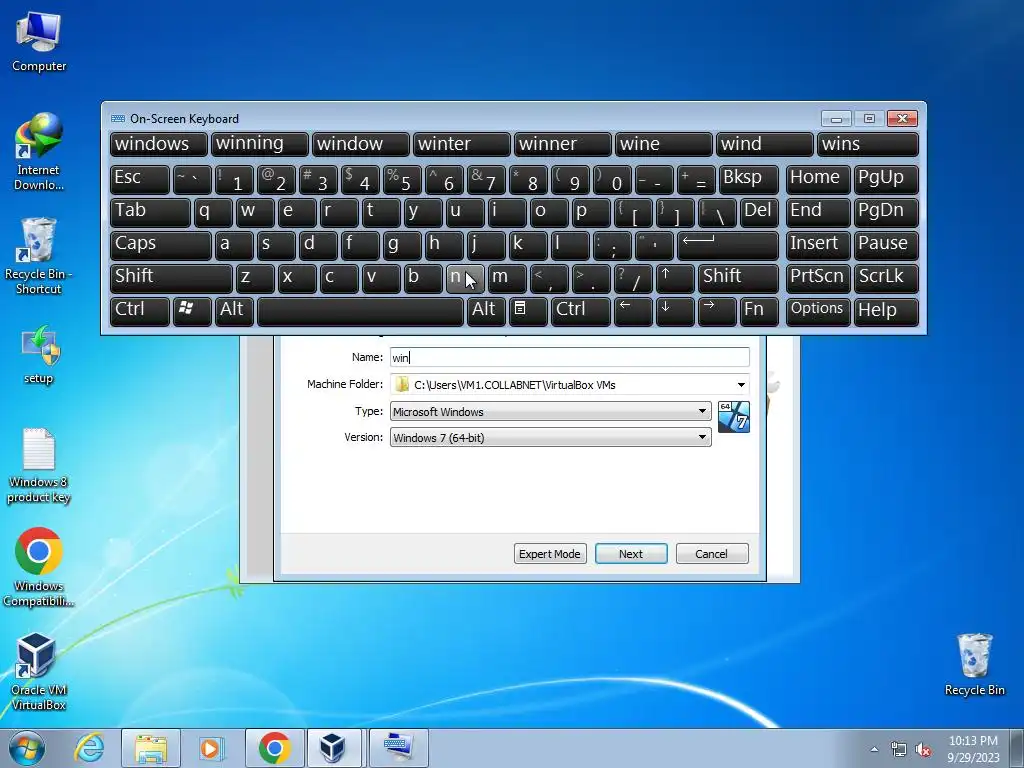Screen dimensions: 1024x768
Task: Click the left arrow key
Action: point(633,311)
